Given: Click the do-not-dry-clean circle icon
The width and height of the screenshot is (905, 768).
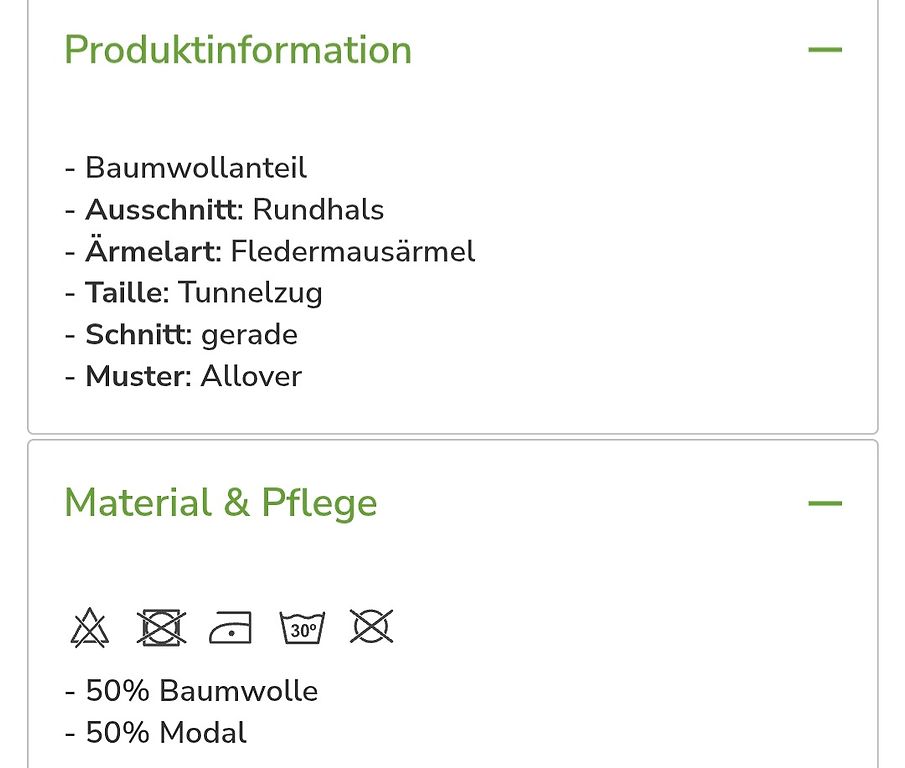Looking at the screenshot, I should point(372,626).
